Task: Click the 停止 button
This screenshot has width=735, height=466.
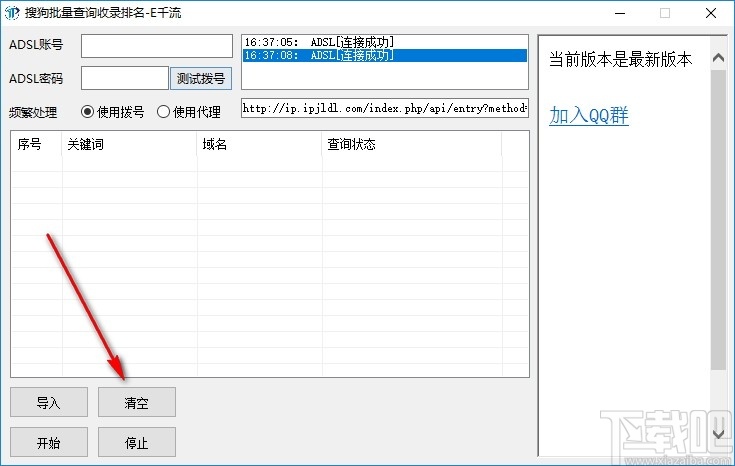Action: coord(137,442)
